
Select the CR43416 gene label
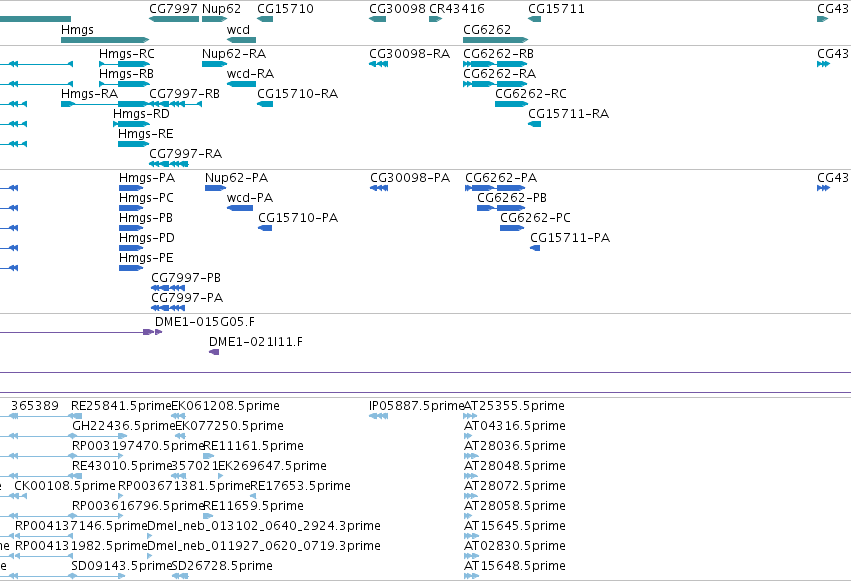click(x=457, y=9)
